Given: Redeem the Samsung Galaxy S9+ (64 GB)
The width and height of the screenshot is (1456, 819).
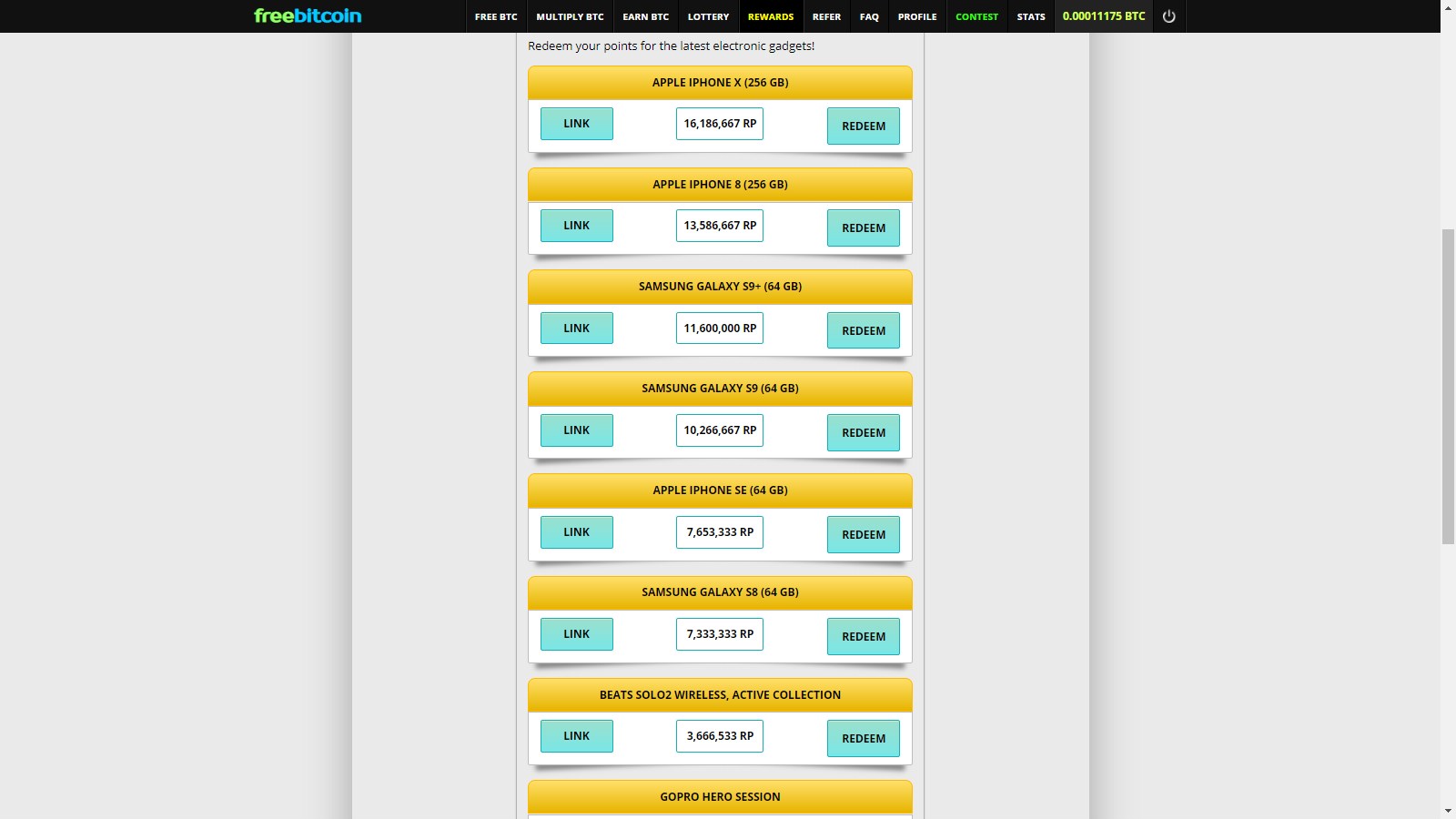Looking at the screenshot, I should [864, 330].
